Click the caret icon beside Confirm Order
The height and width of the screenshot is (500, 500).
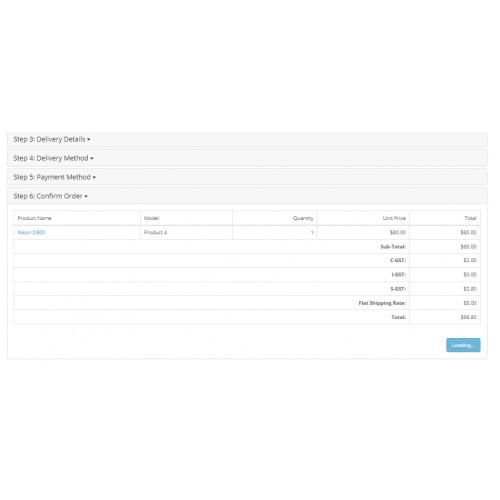click(86, 197)
